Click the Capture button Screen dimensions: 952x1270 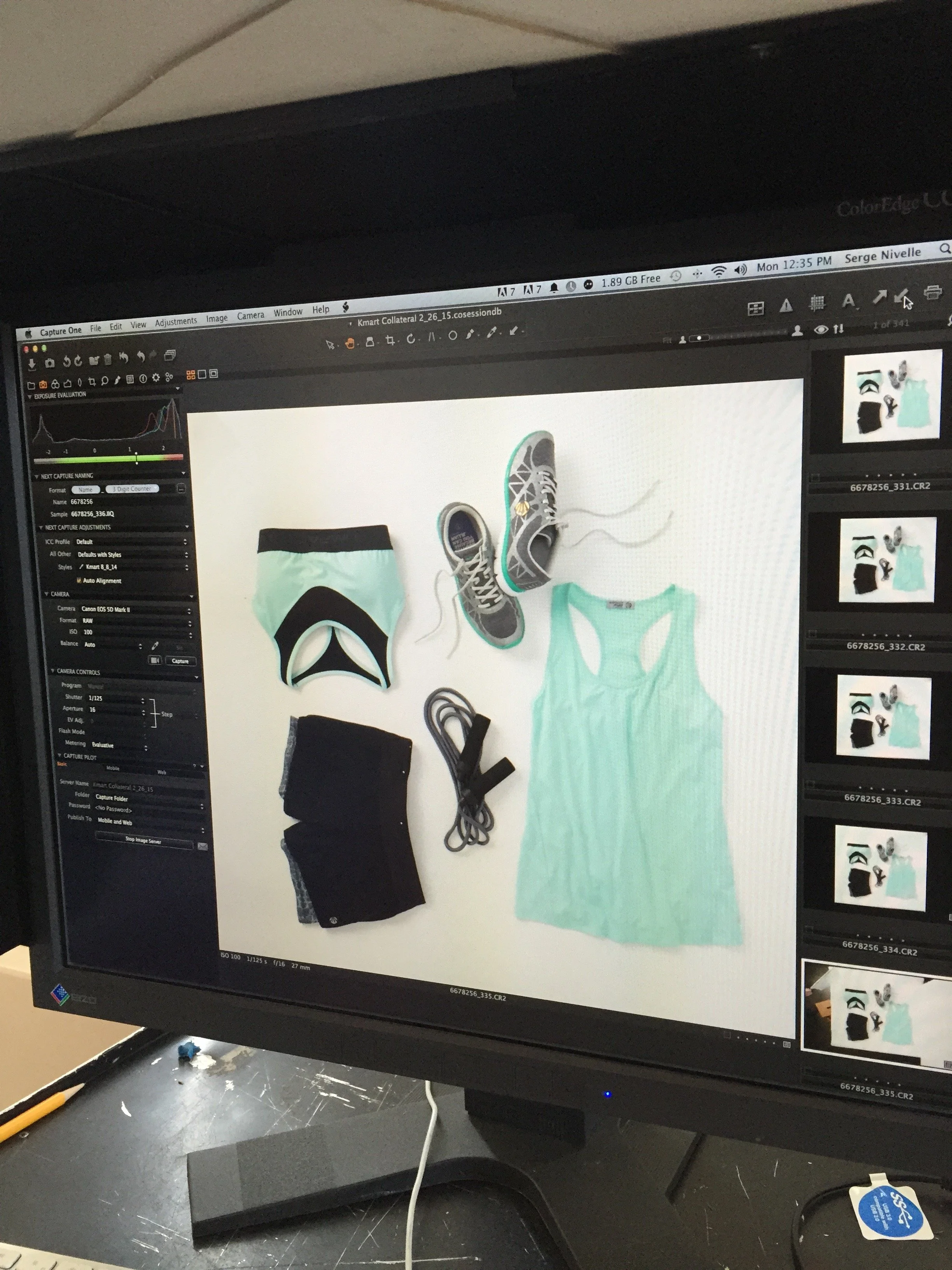pos(180,661)
